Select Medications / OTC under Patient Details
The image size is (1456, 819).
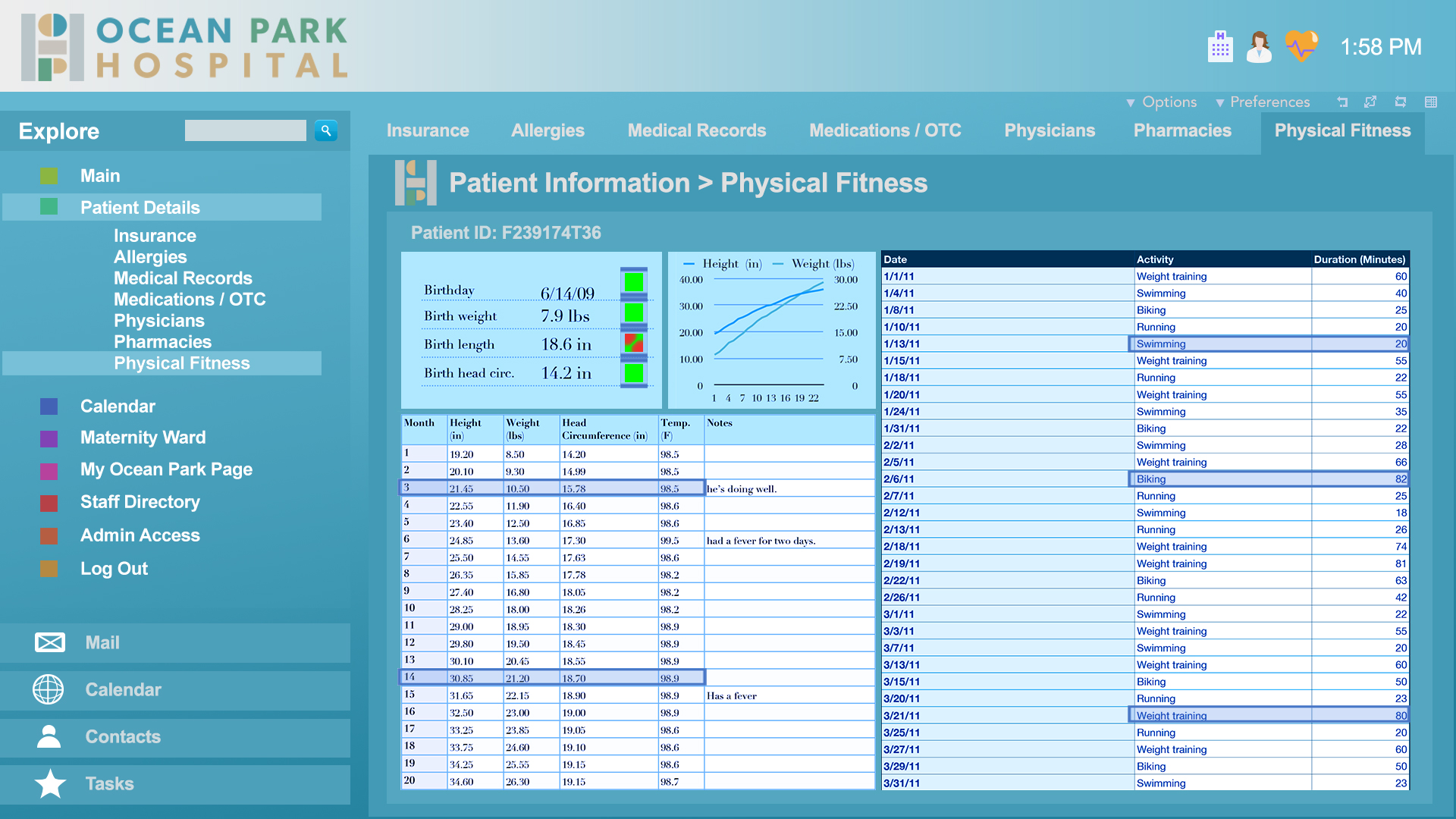190,300
